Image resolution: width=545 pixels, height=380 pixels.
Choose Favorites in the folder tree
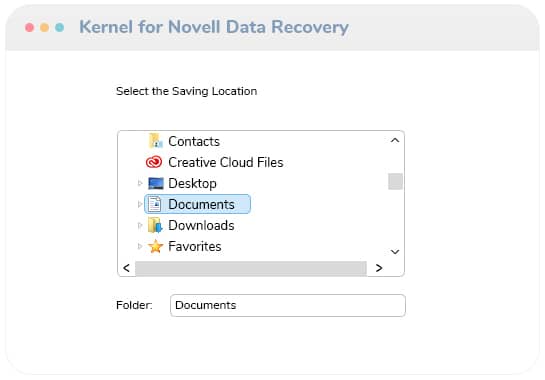click(x=195, y=246)
